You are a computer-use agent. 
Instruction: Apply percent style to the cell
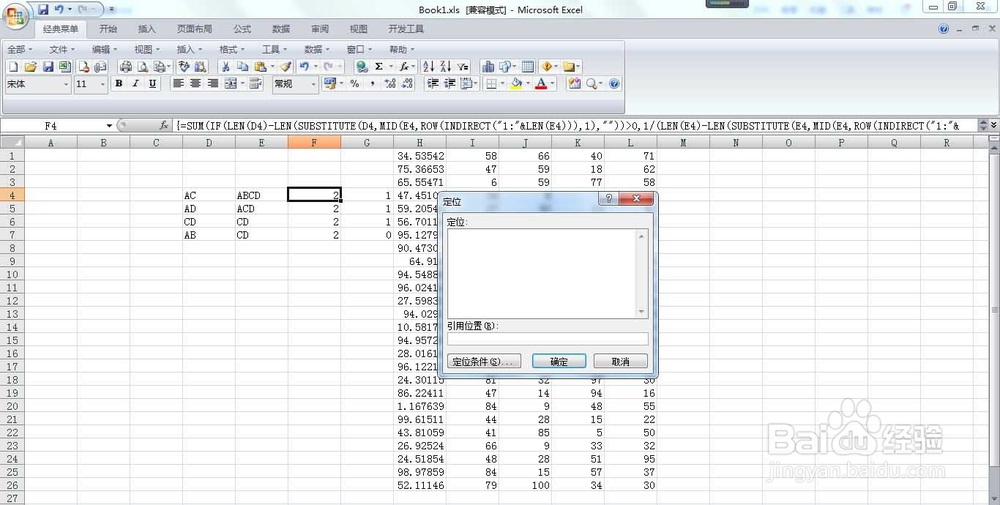pyautogui.click(x=355, y=84)
